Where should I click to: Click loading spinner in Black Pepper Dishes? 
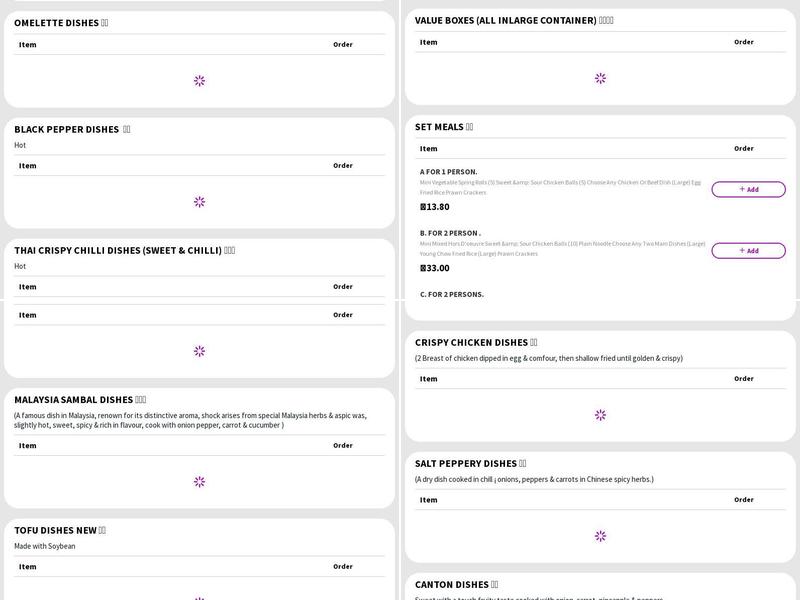199,202
